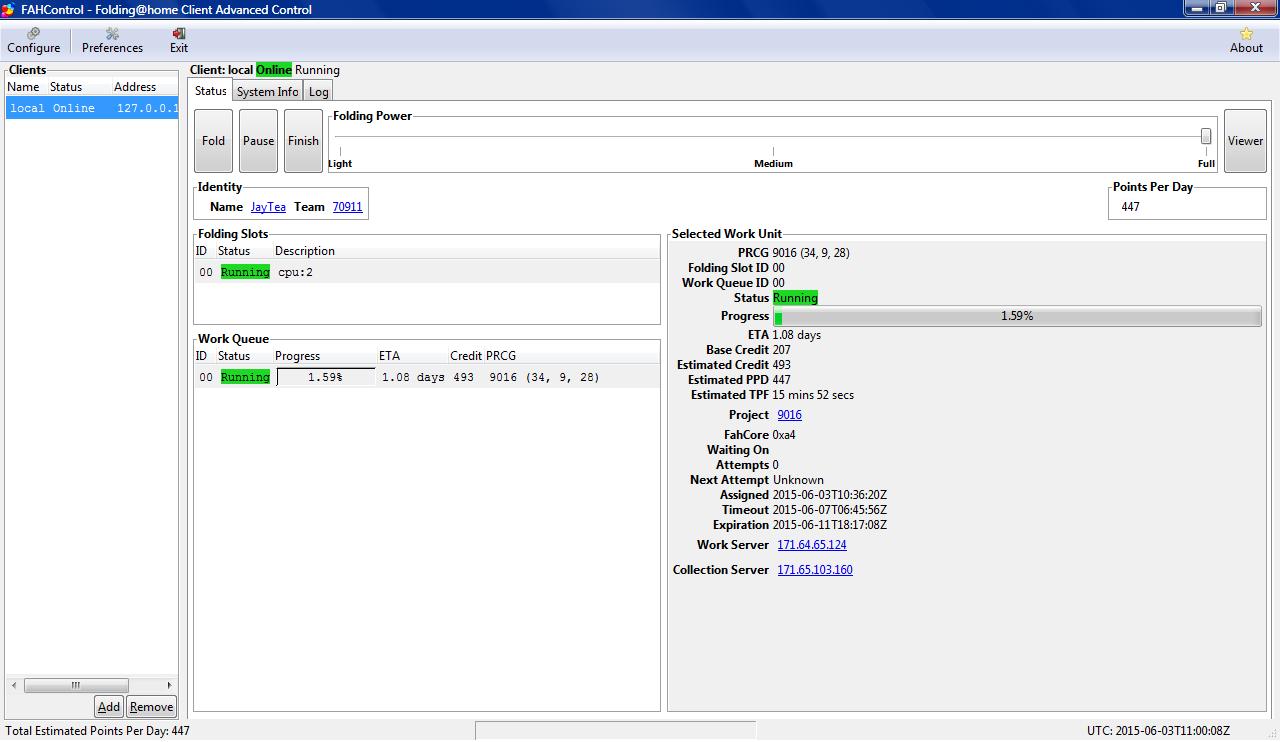Image resolution: width=1280 pixels, height=742 pixels.
Task: Select the local client row
Action: [x=92, y=108]
